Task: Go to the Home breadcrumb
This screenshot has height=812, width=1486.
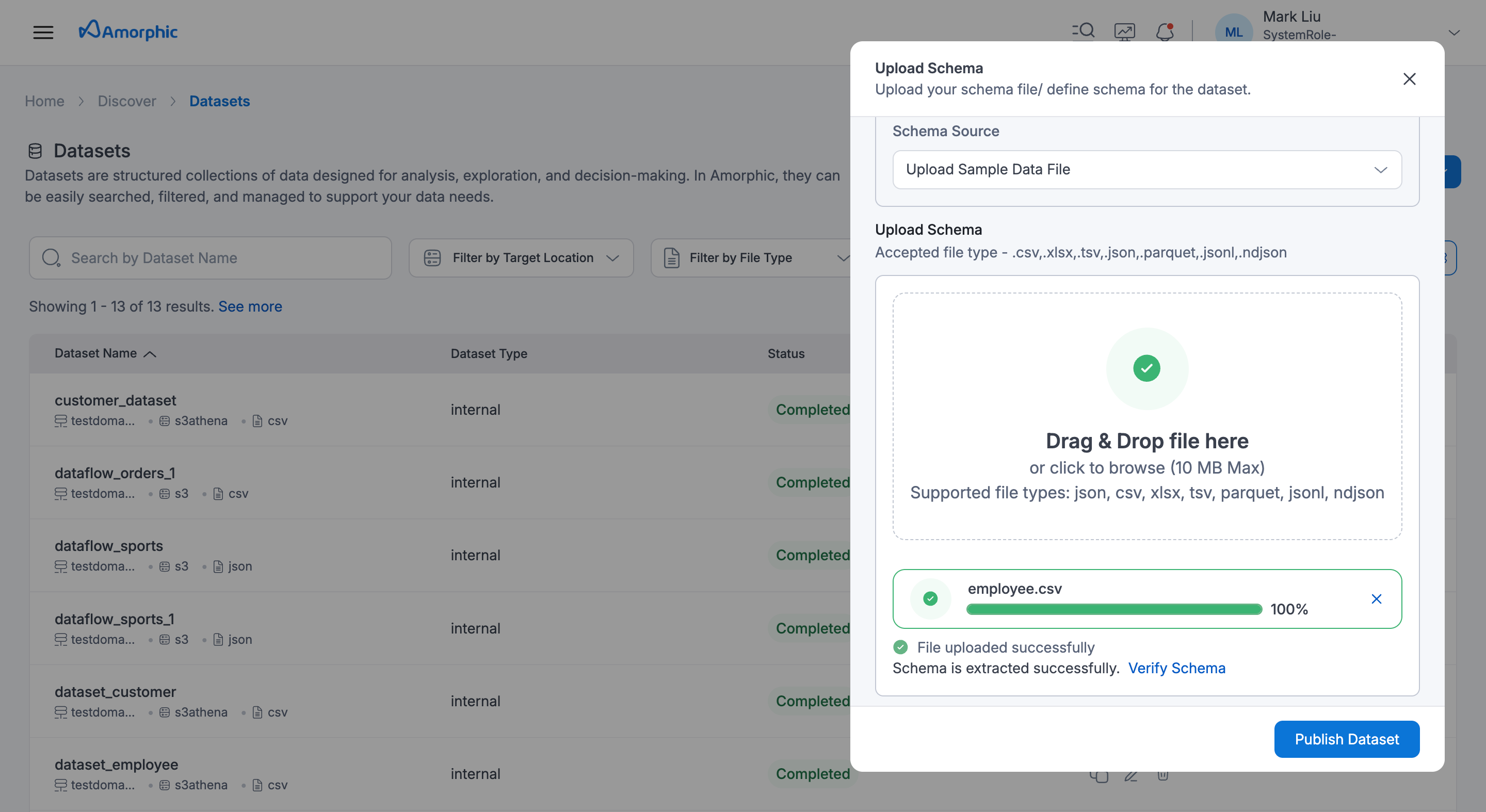Action: [44, 101]
